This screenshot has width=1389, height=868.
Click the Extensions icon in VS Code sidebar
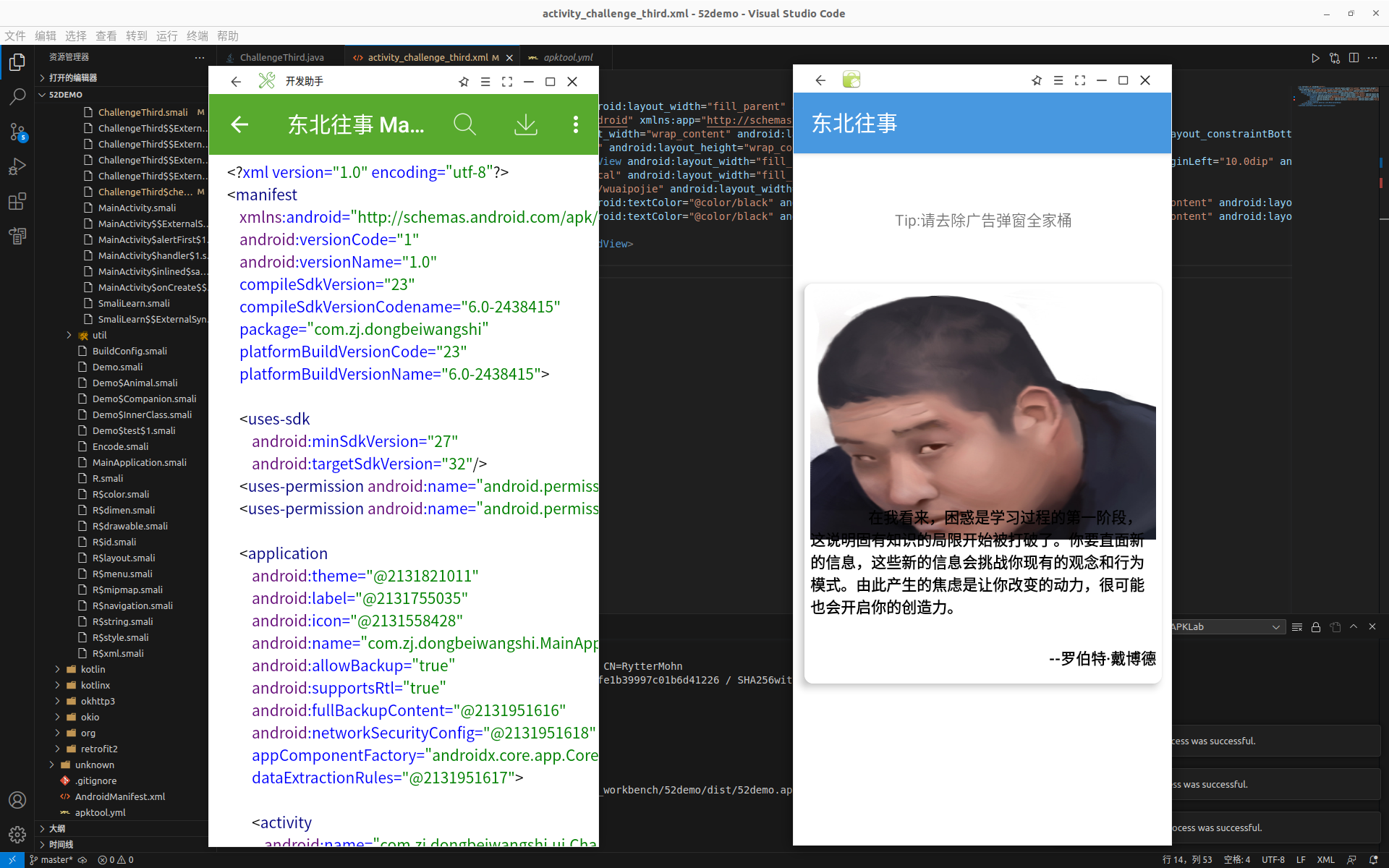click(x=17, y=200)
